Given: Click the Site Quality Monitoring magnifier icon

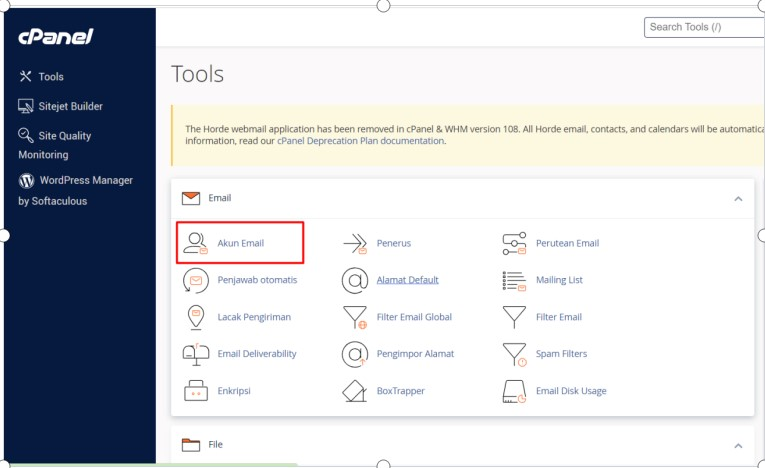Looking at the screenshot, I should coord(25,135).
